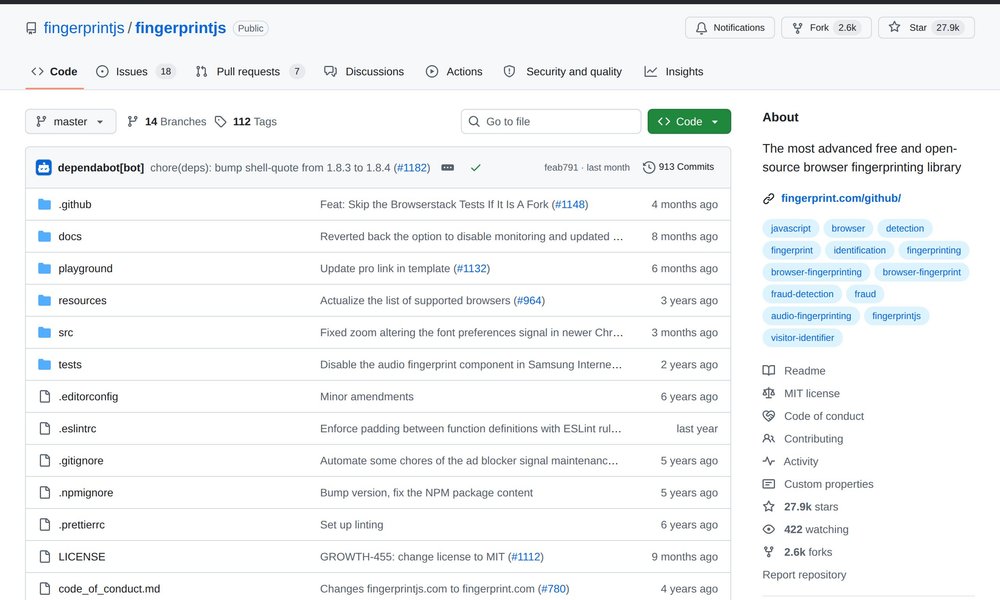1000x600 pixels.
Task: Click the Notifications bell icon
Action: pos(702,28)
